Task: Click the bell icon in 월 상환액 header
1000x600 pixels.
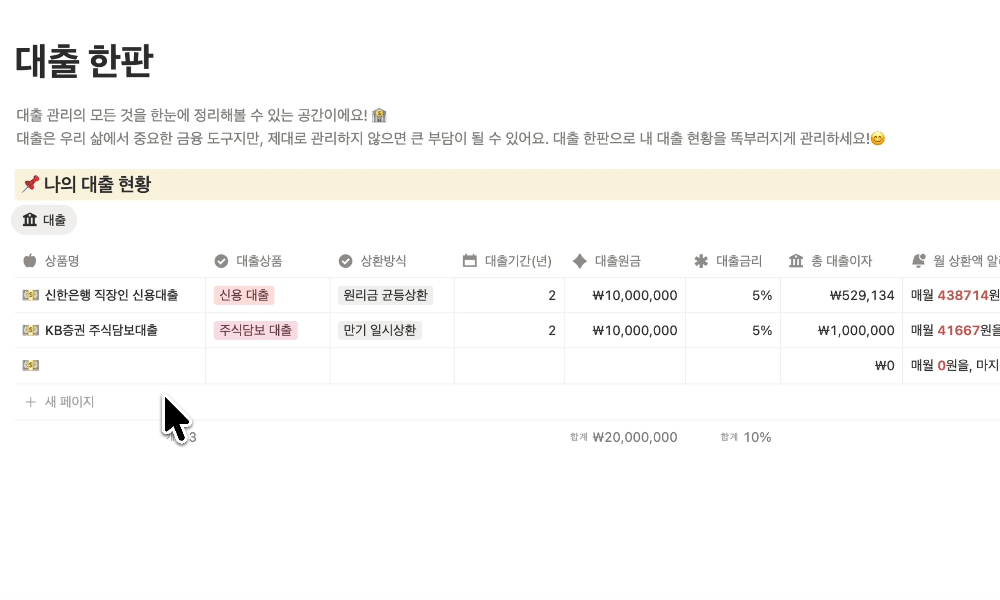Action: [918, 261]
